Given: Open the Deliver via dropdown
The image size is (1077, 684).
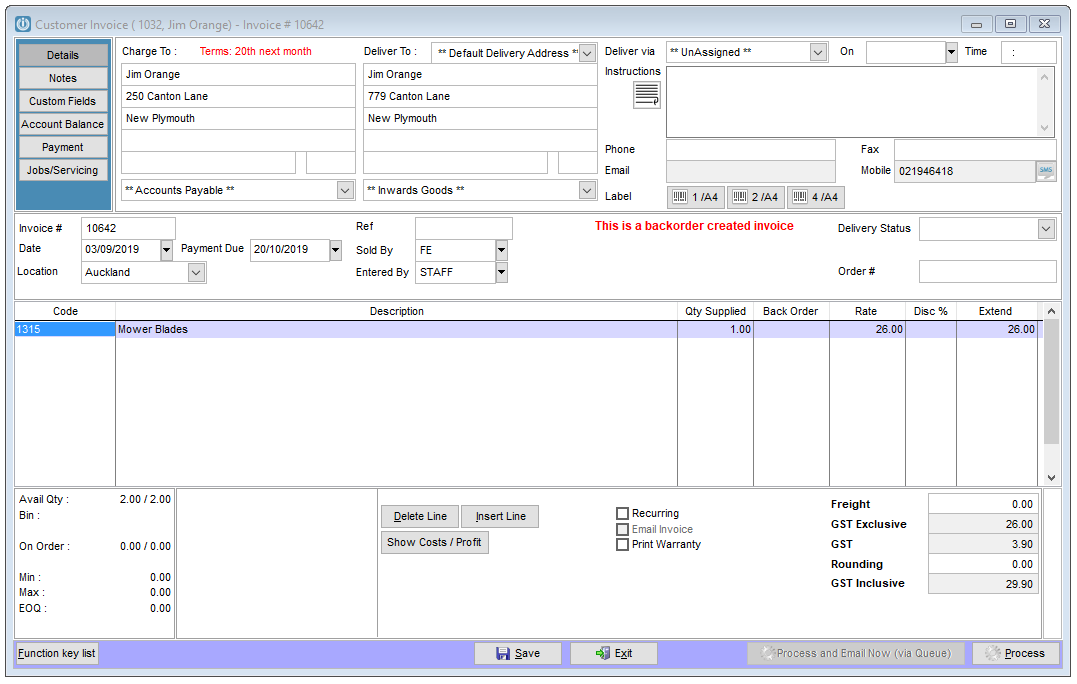Looking at the screenshot, I should click(x=817, y=52).
